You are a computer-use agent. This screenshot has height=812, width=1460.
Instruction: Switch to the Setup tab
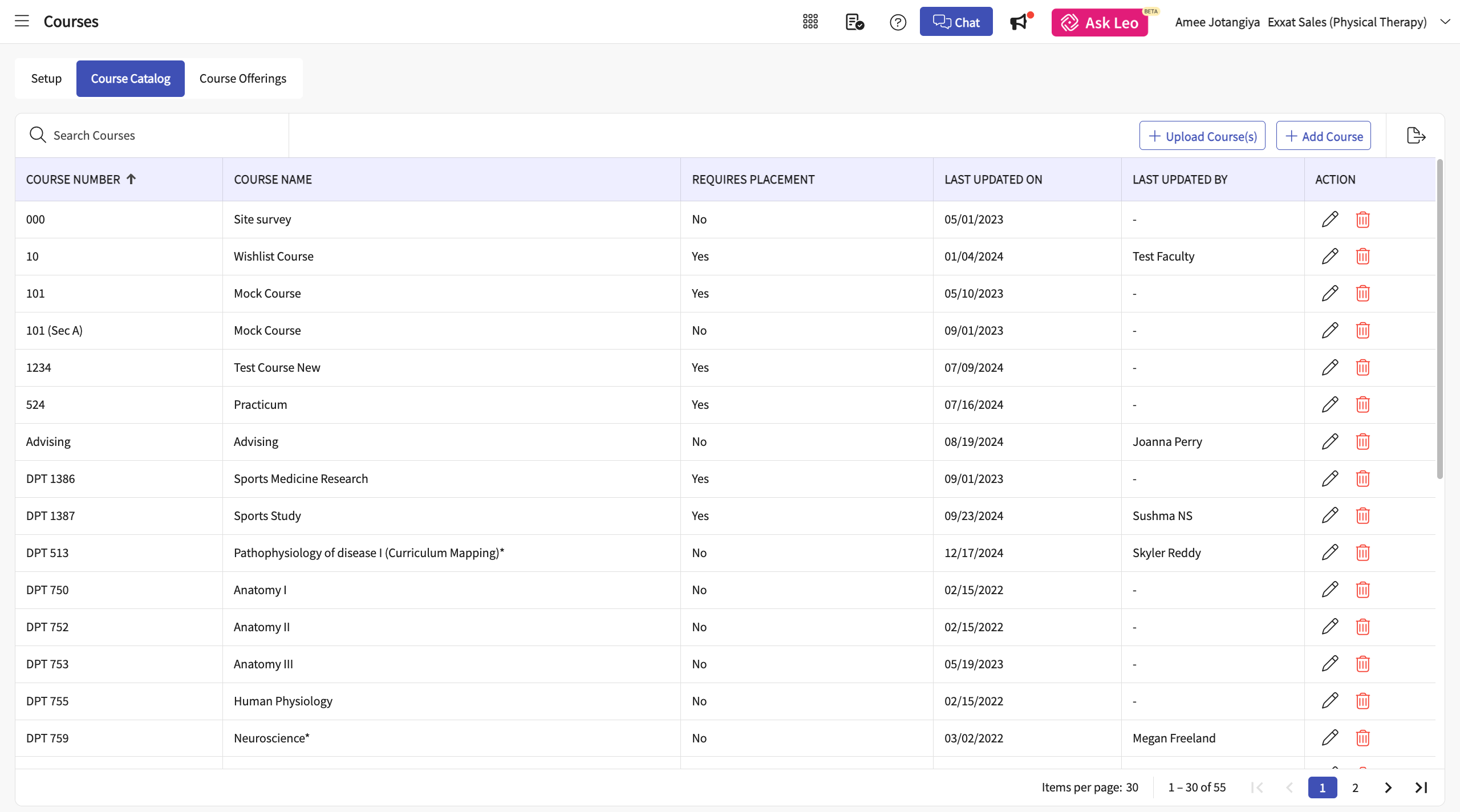pyautogui.click(x=46, y=79)
